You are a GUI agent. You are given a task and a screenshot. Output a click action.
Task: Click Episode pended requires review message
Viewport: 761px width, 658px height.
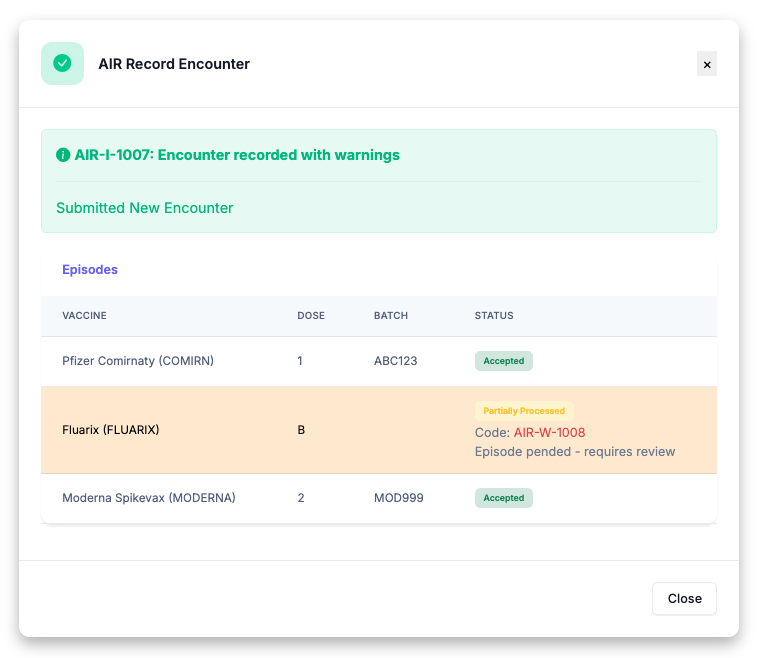(x=575, y=452)
